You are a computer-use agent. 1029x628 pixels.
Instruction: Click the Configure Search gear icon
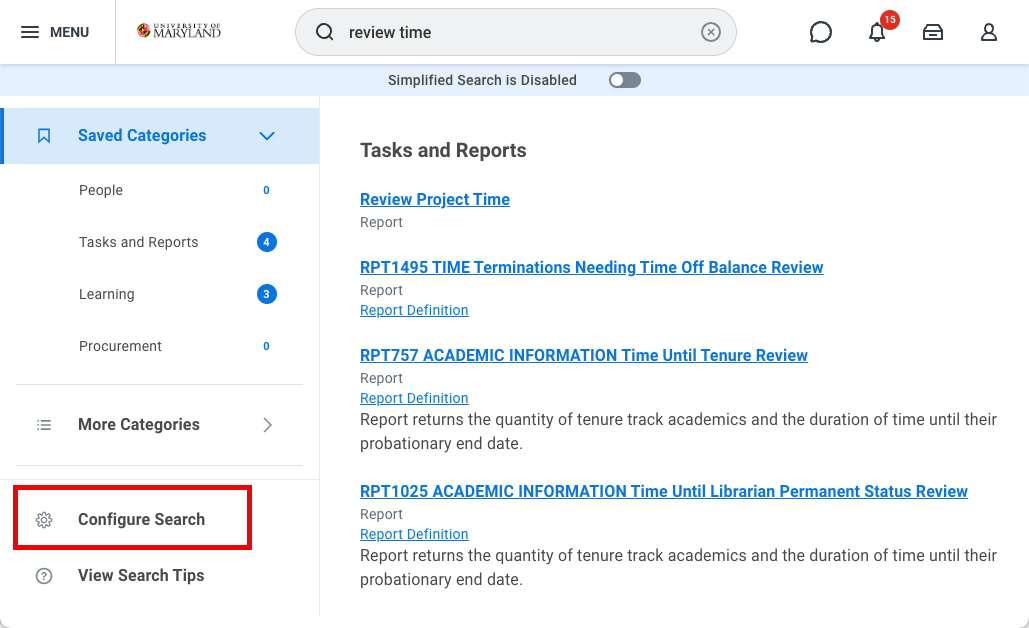click(x=44, y=519)
